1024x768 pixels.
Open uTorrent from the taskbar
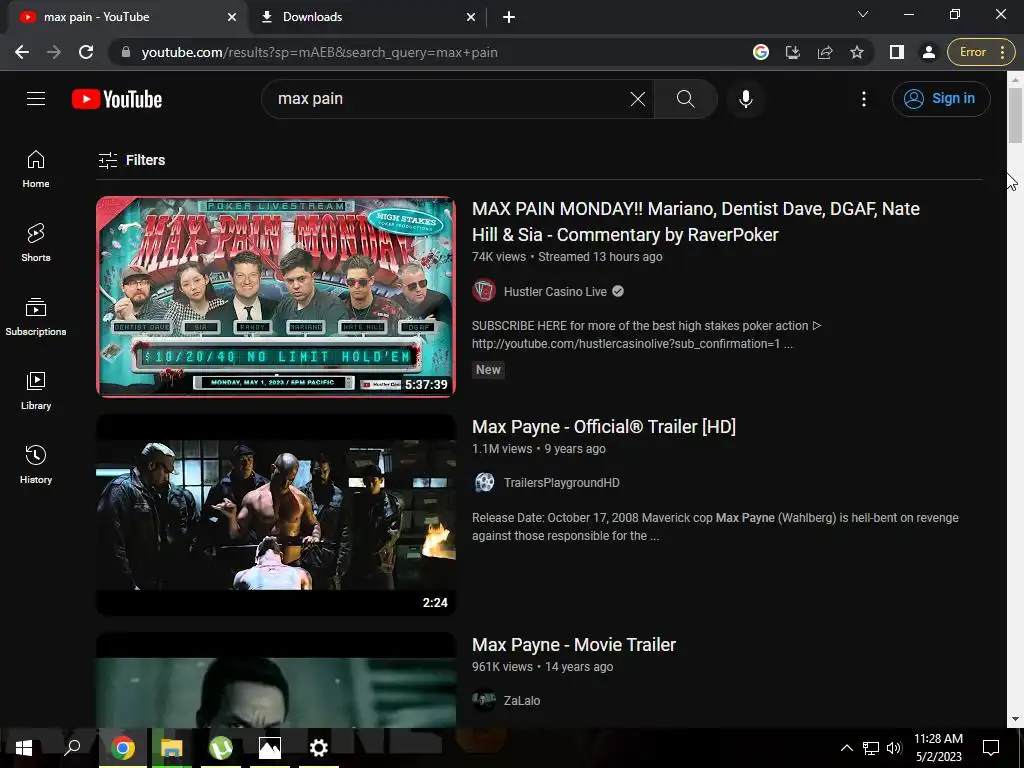coord(221,748)
